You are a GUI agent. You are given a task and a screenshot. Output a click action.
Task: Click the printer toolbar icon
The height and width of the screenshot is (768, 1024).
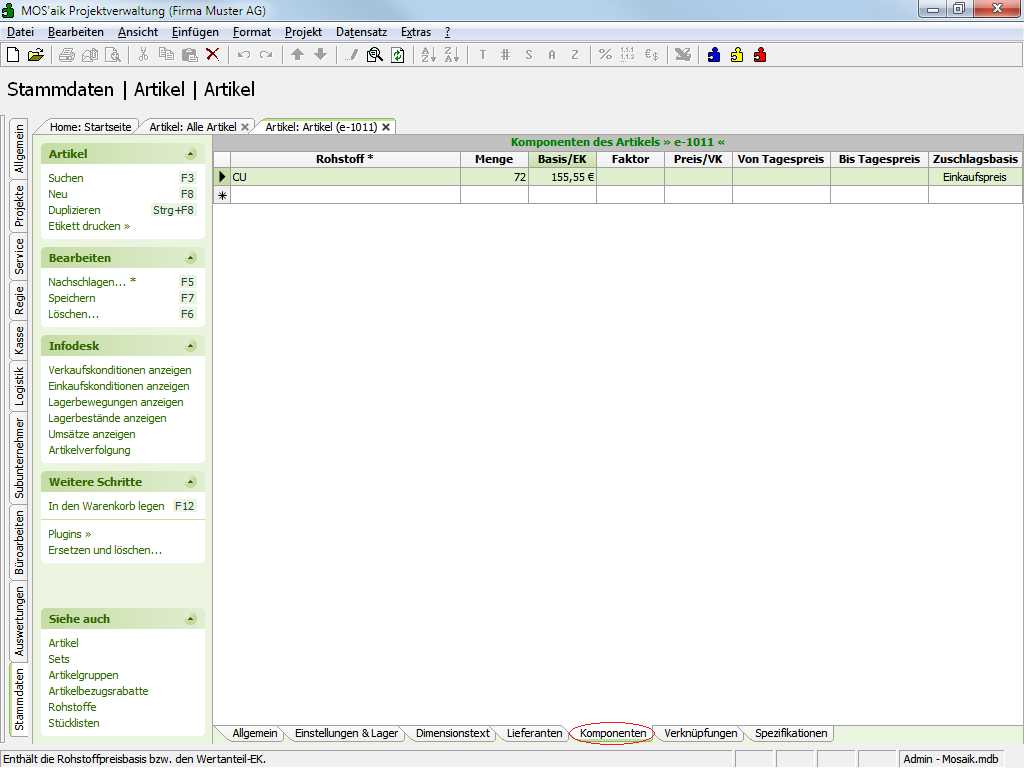(67, 55)
